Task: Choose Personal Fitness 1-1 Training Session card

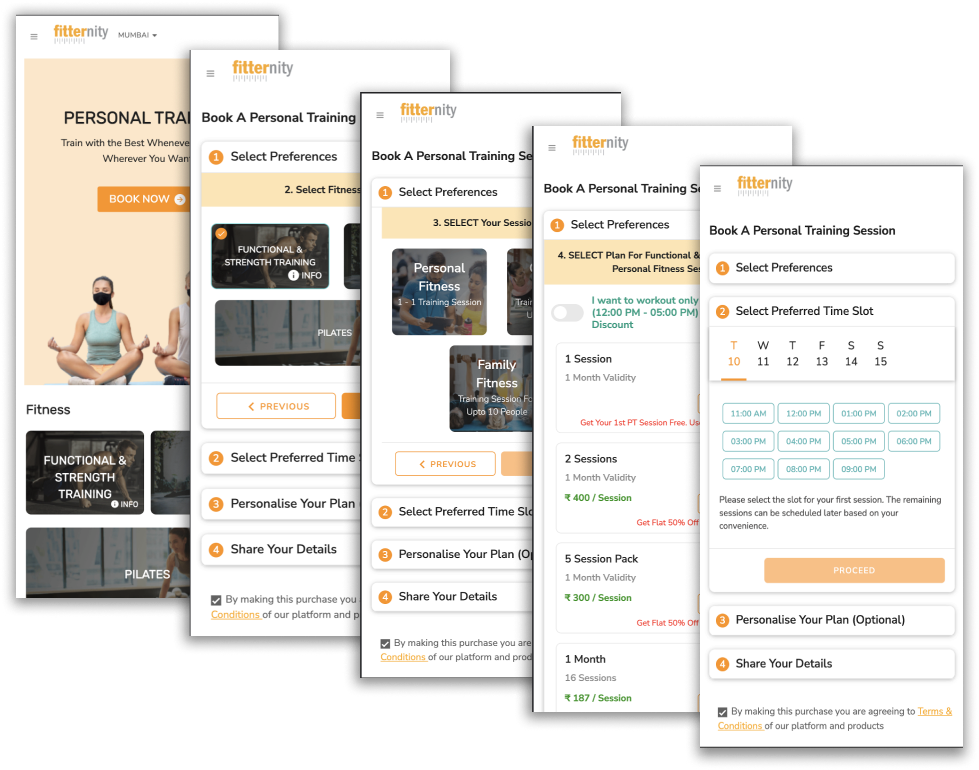Action: click(440, 292)
